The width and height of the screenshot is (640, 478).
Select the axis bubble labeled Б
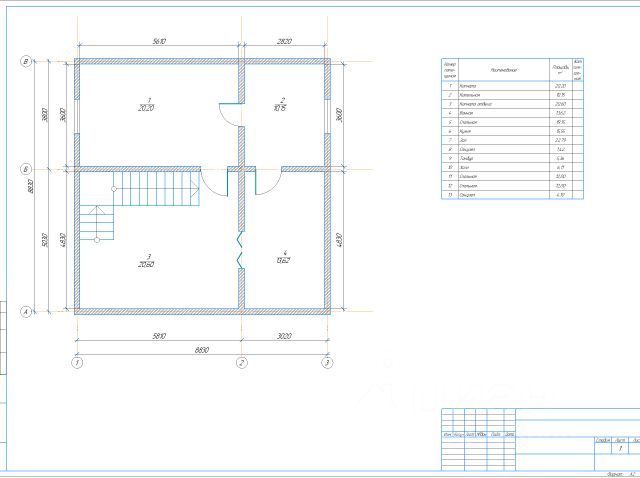pos(26,169)
